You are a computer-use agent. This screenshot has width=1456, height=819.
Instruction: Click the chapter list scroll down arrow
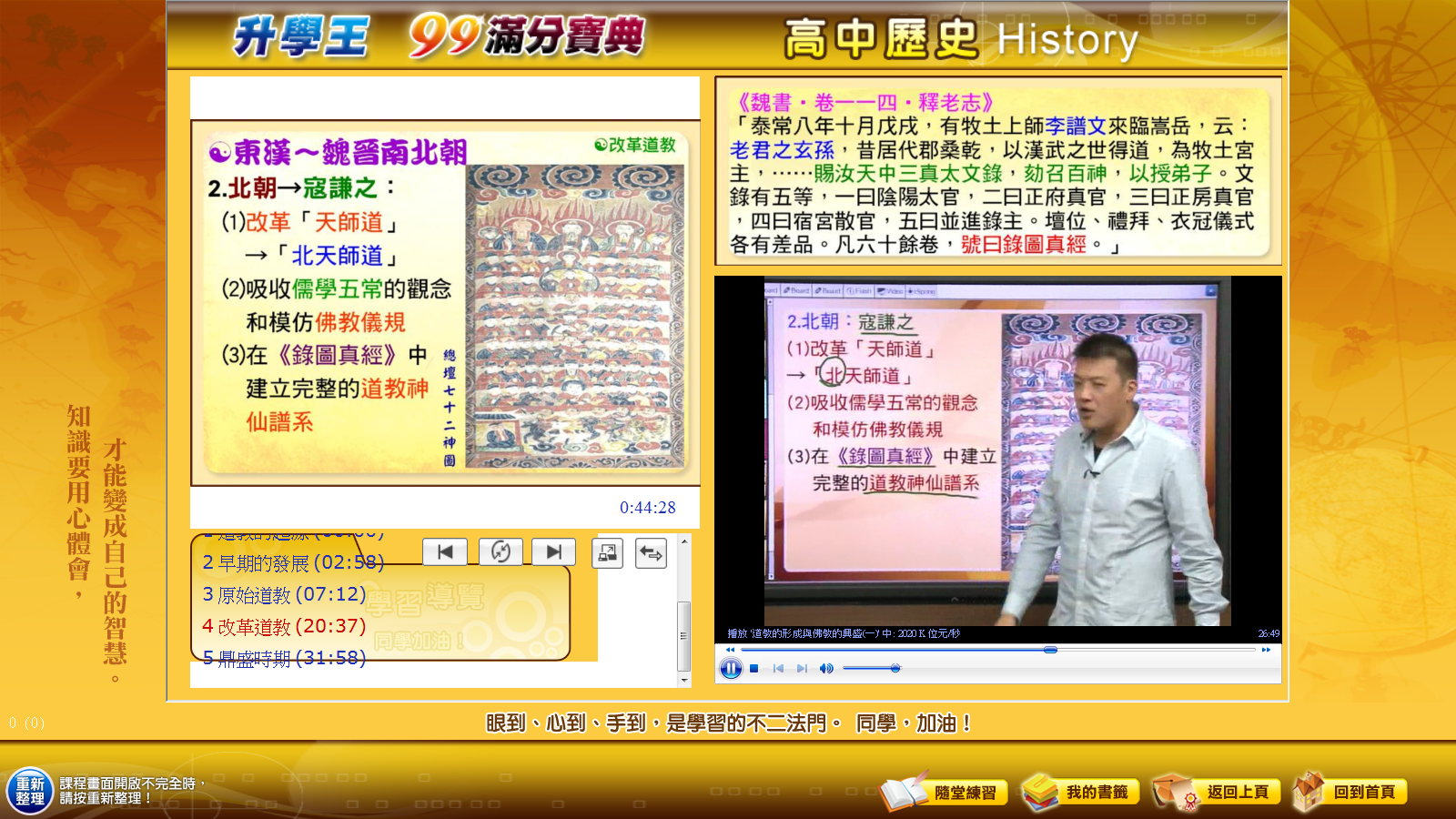pyautogui.click(x=684, y=680)
